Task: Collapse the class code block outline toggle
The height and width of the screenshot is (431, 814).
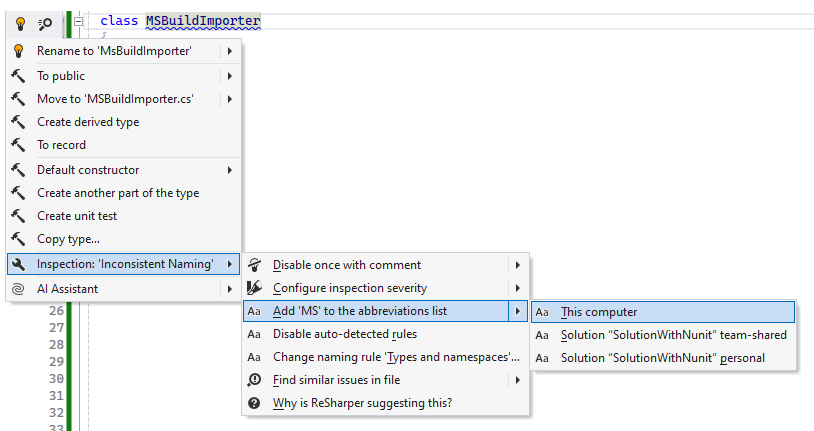Action: 78,21
